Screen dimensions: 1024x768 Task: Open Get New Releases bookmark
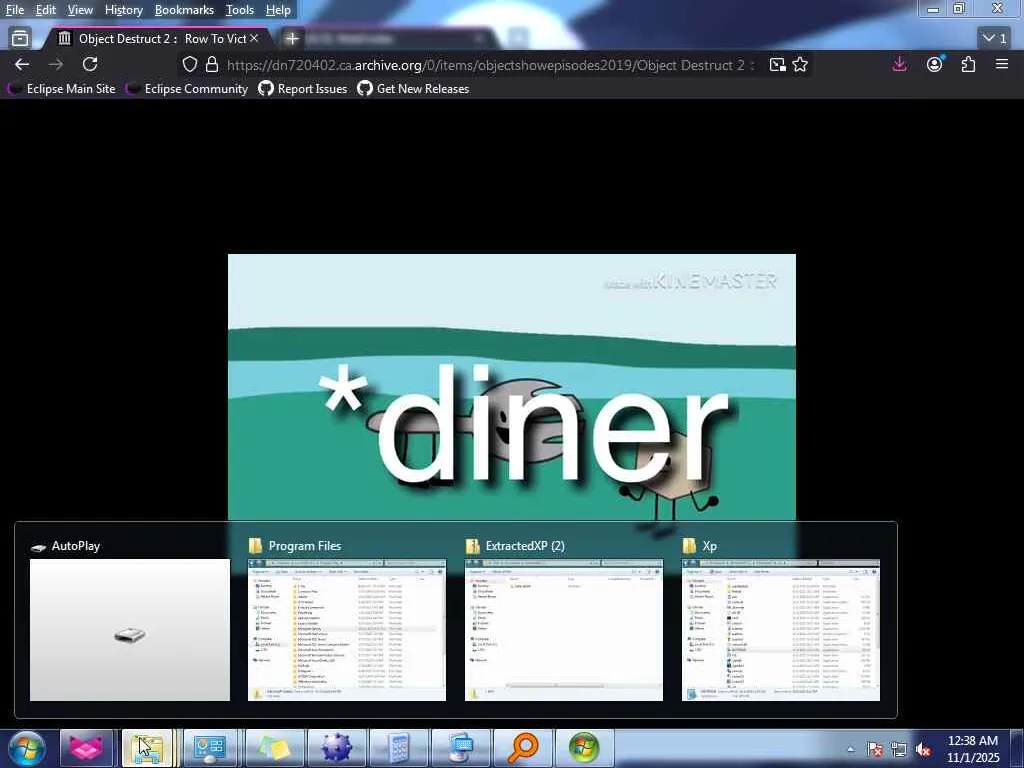point(413,89)
